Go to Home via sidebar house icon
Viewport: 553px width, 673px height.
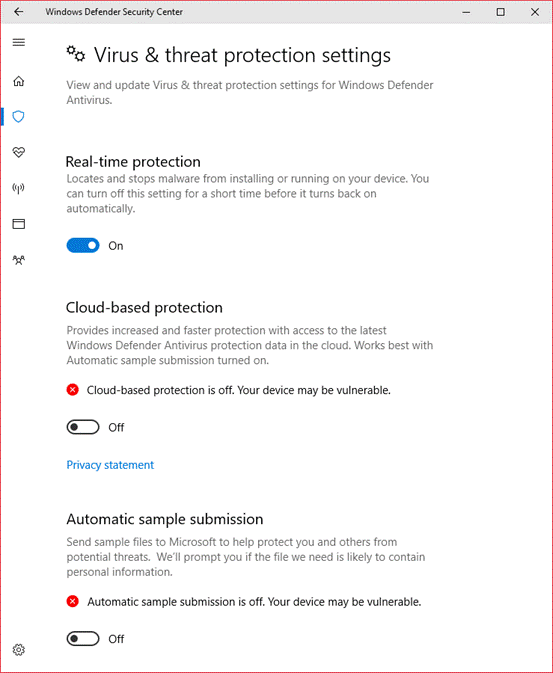[18, 81]
